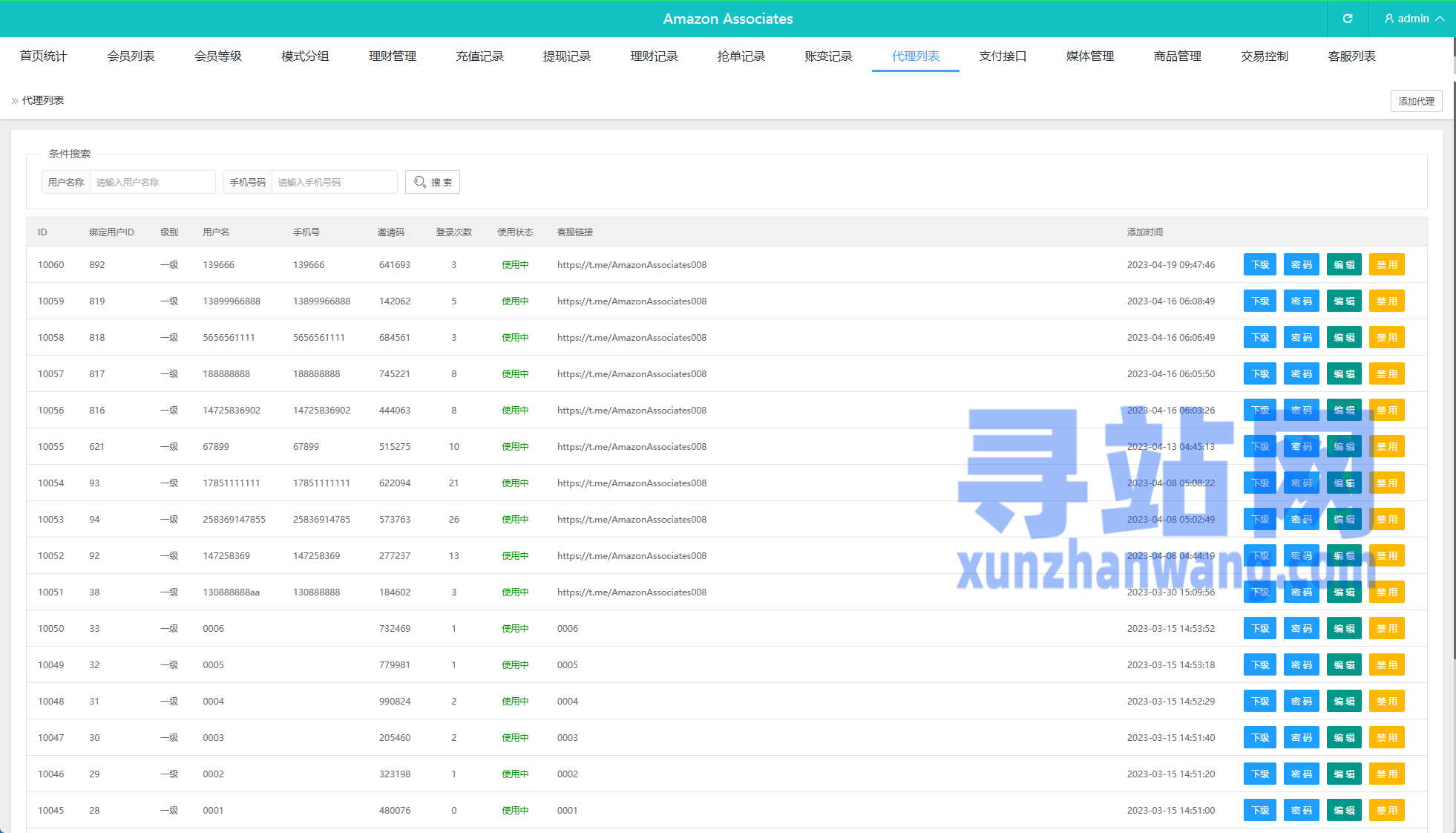The image size is (1456, 833).
Task: Click 编辑 for agent 10051
Action: (1344, 592)
